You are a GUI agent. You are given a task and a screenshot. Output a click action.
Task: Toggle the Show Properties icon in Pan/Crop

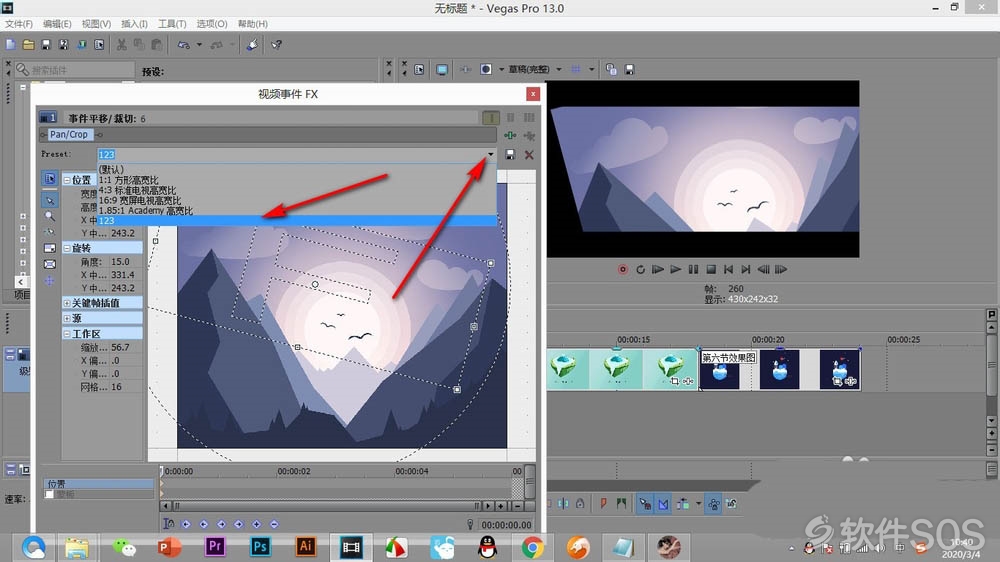(50, 179)
